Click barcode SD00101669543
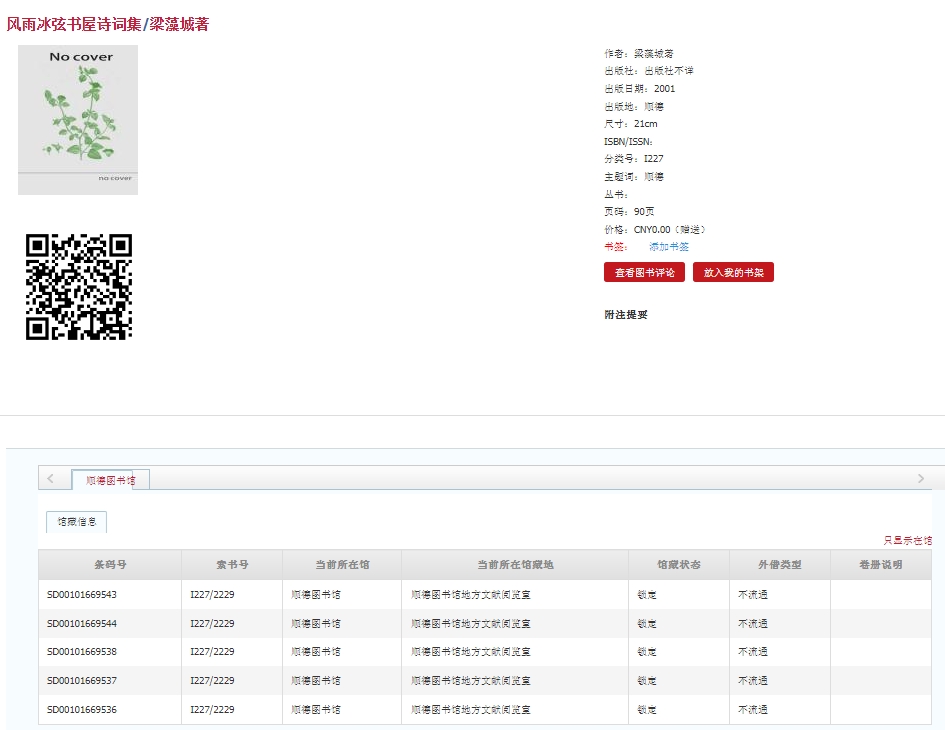 pyautogui.click(x=82, y=594)
